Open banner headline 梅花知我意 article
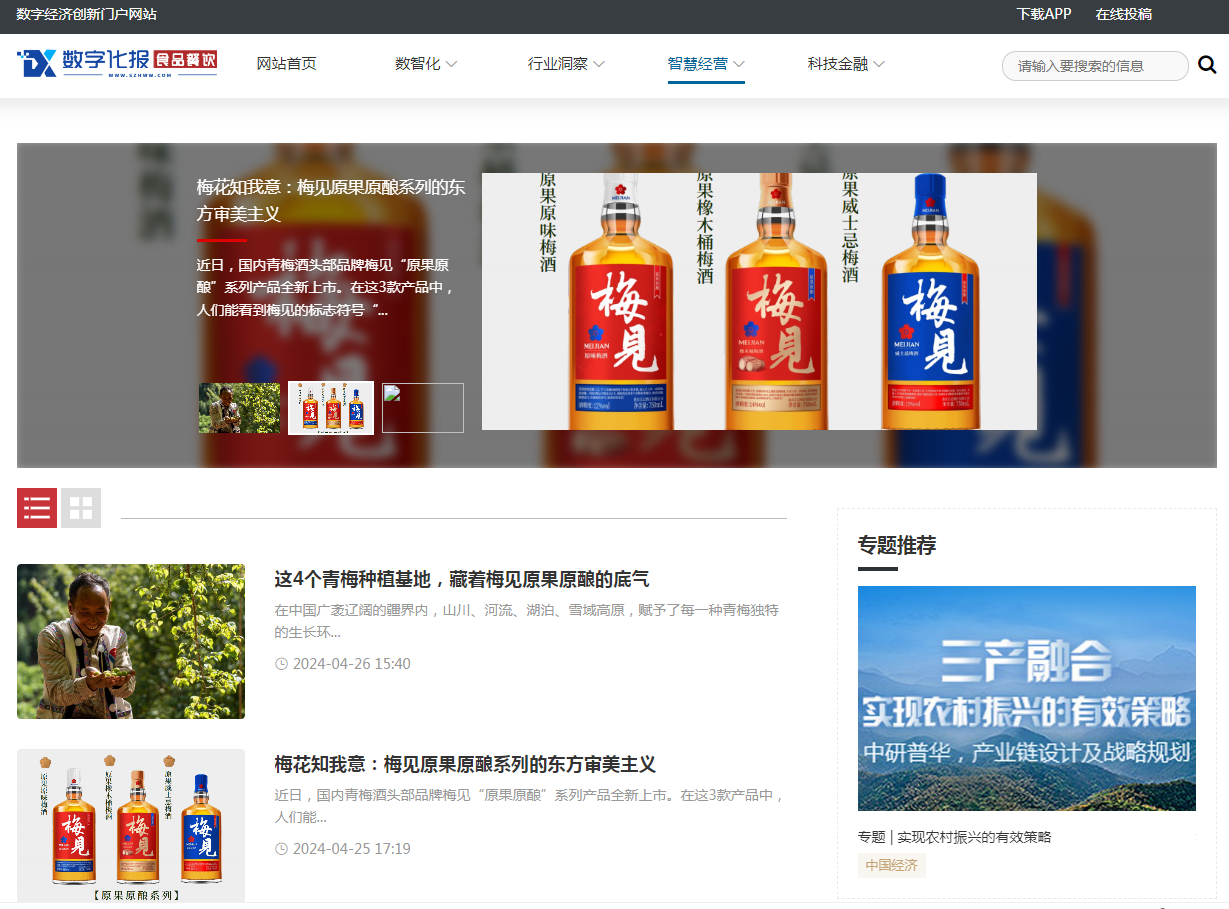Image resolution: width=1229 pixels, height=909 pixels. (331, 200)
